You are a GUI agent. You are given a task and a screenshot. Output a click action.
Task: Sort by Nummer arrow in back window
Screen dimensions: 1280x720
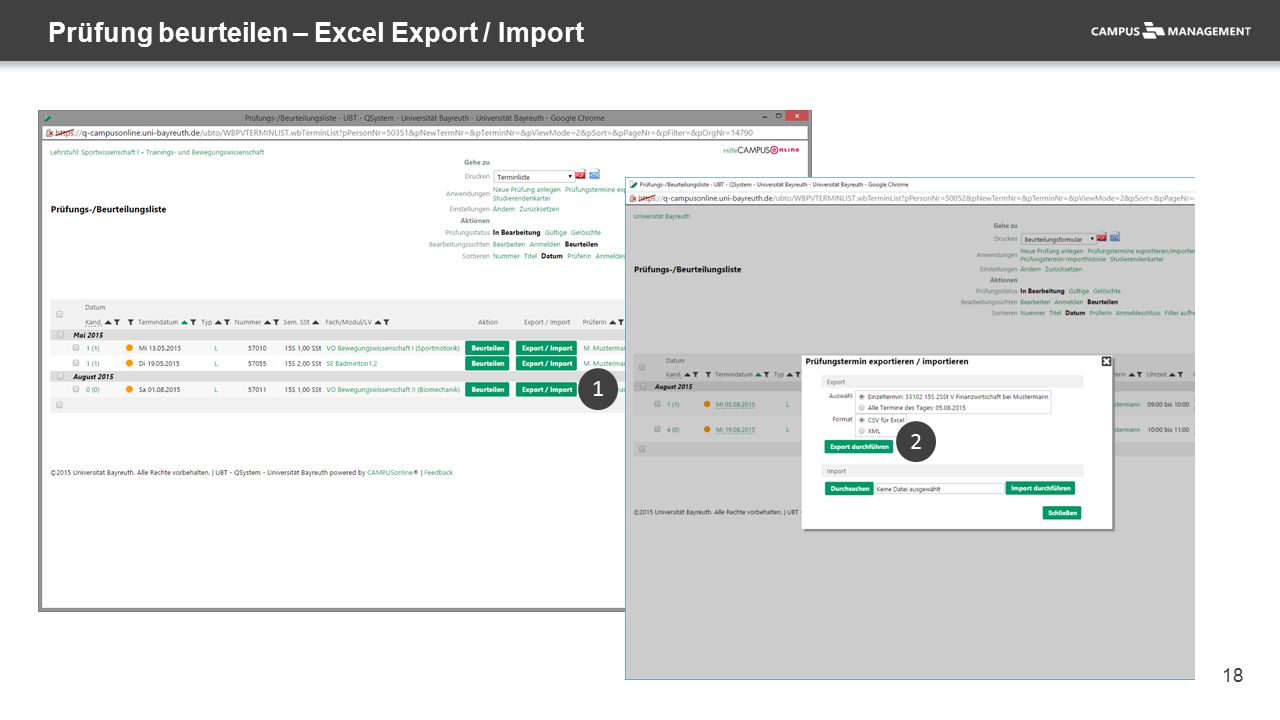(266, 323)
